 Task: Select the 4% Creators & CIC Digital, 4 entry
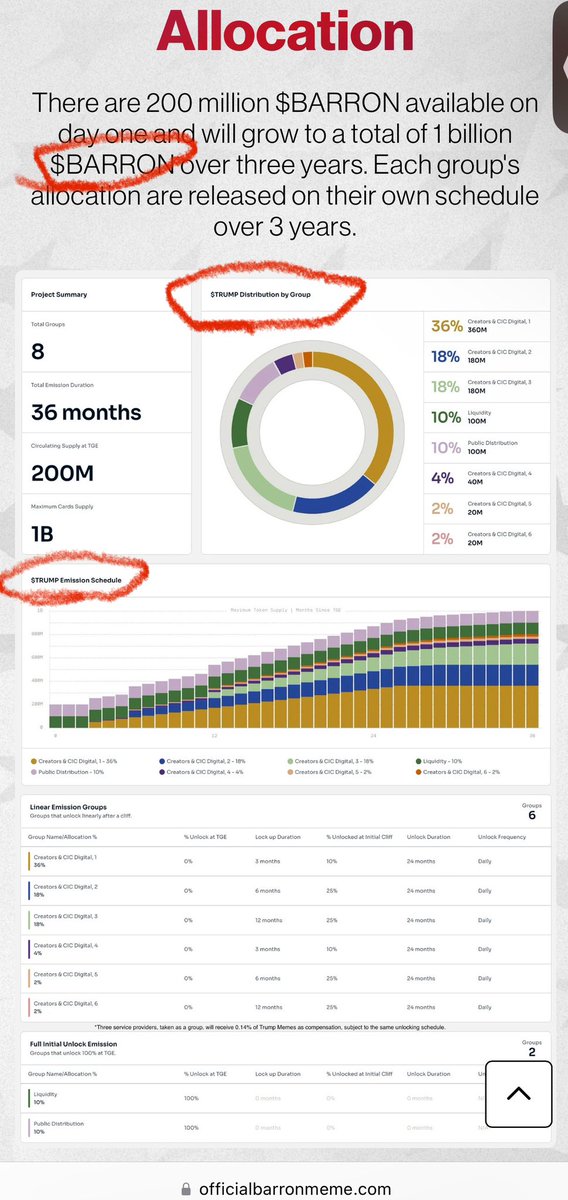click(485, 478)
